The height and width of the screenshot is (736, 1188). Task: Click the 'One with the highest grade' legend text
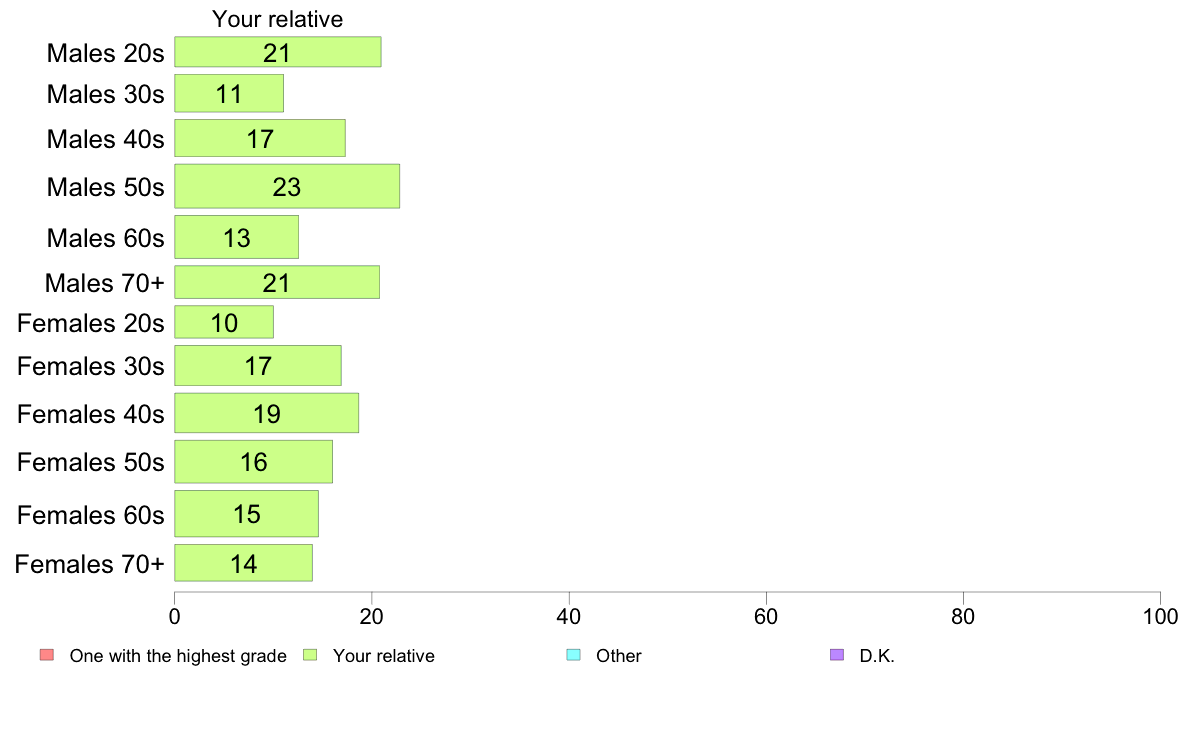click(178, 656)
